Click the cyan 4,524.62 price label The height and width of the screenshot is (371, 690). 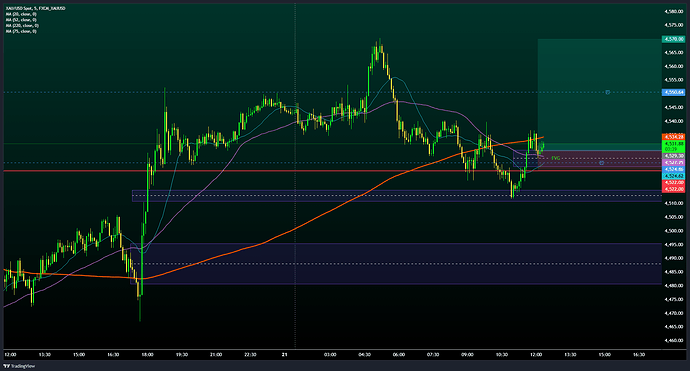coord(673,176)
